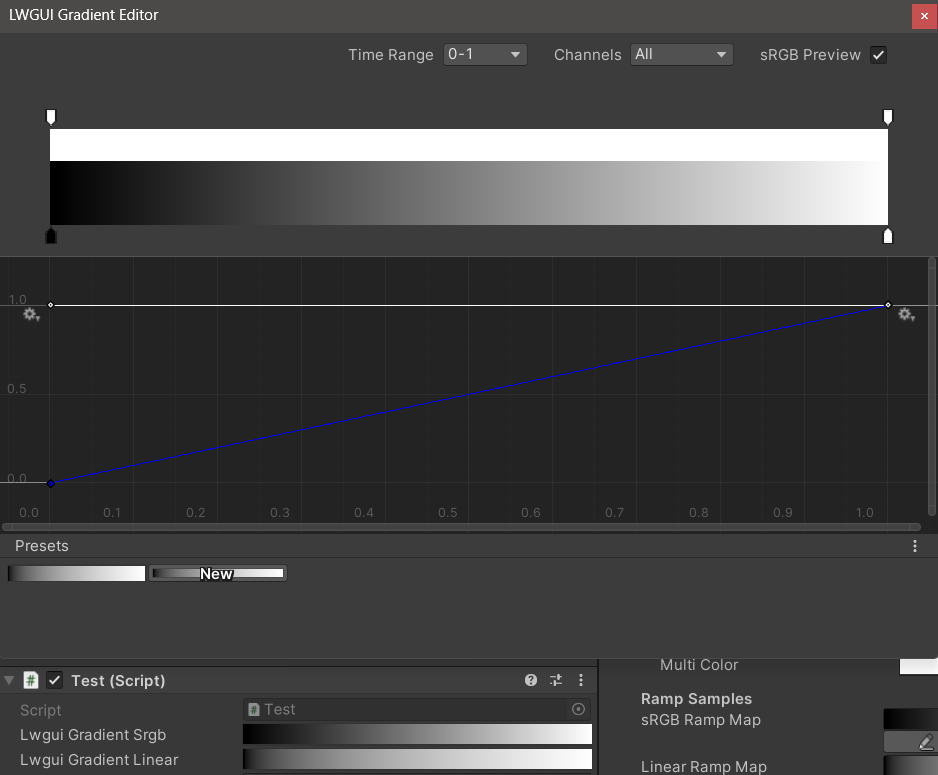Disable the Test script component checkbox
Image resolution: width=938 pixels, height=775 pixels.
point(55,680)
